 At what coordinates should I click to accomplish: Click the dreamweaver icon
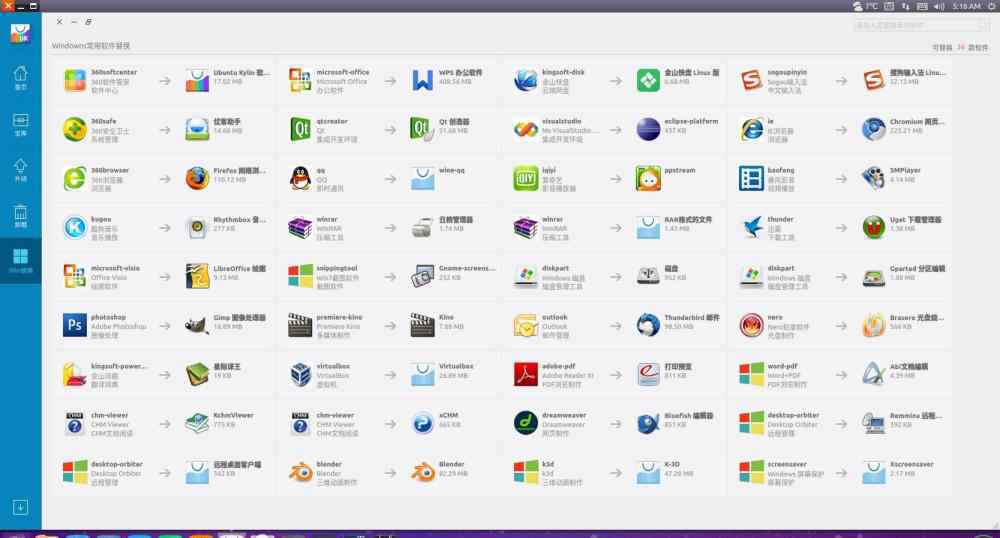click(526, 424)
